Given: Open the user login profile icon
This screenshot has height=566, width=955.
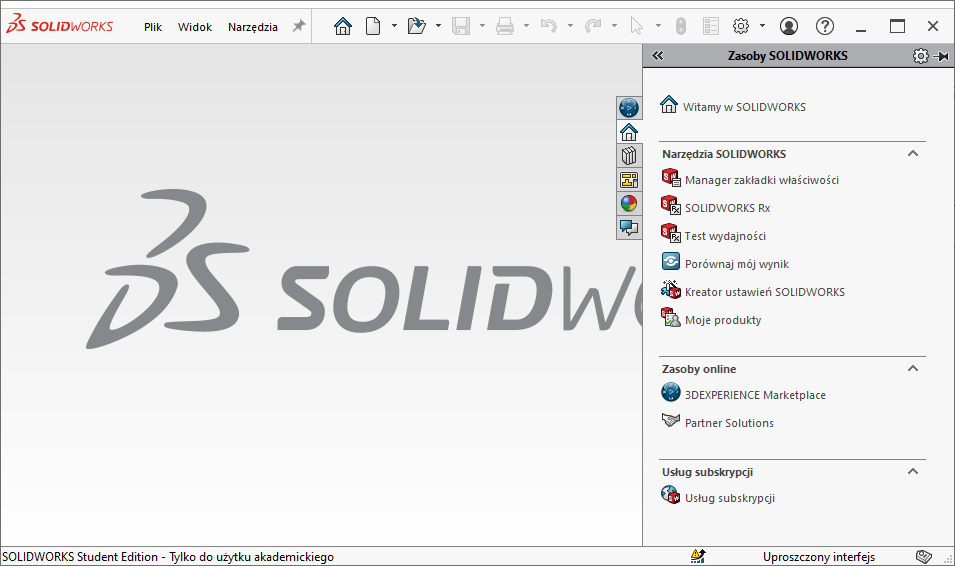Looking at the screenshot, I should 789,27.
